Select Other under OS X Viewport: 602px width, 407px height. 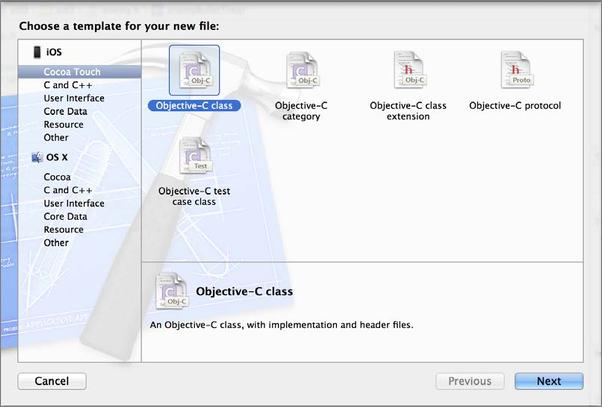pos(56,243)
